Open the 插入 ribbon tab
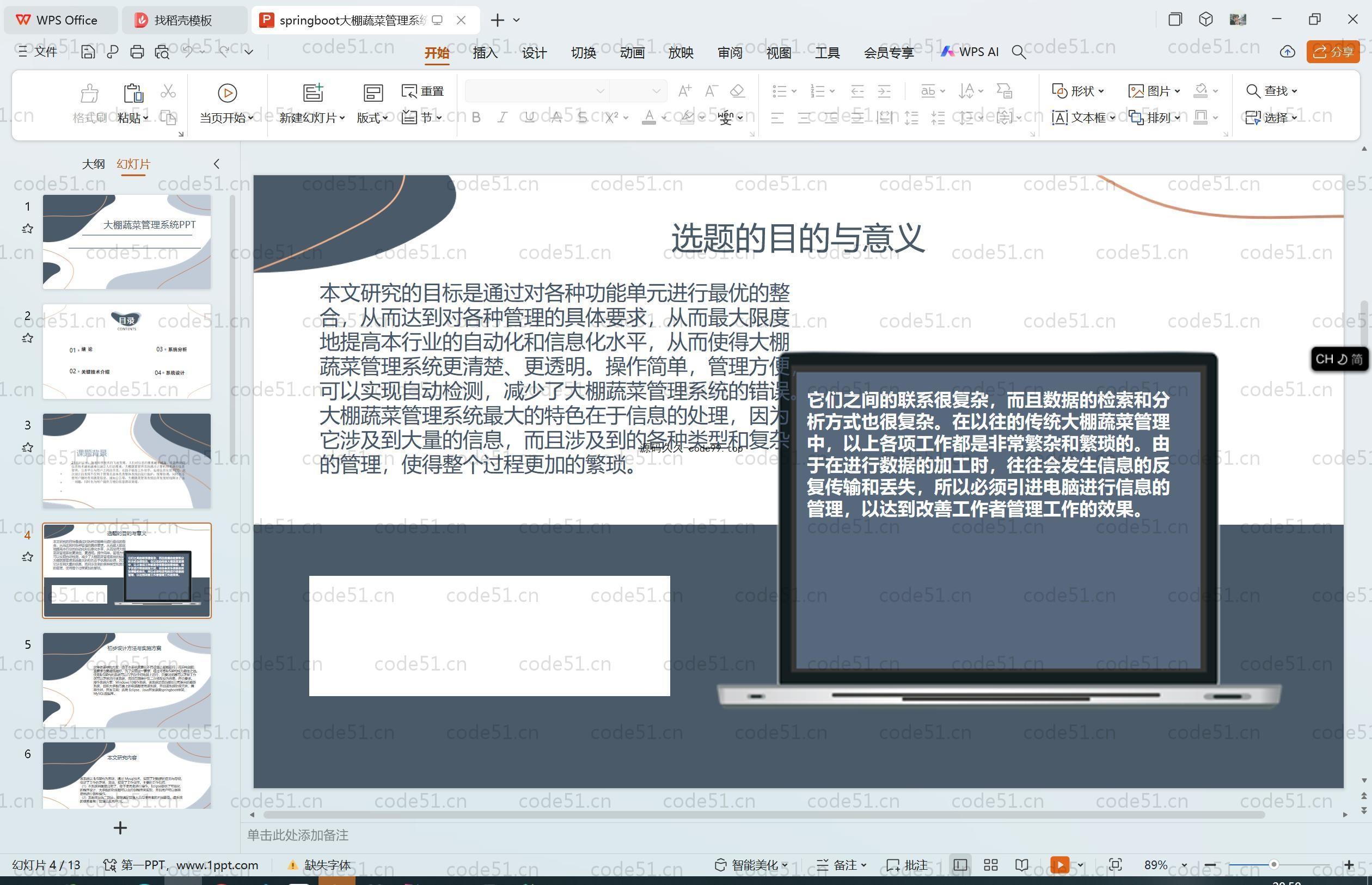1372x885 pixels. pyautogui.click(x=485, y=53)
